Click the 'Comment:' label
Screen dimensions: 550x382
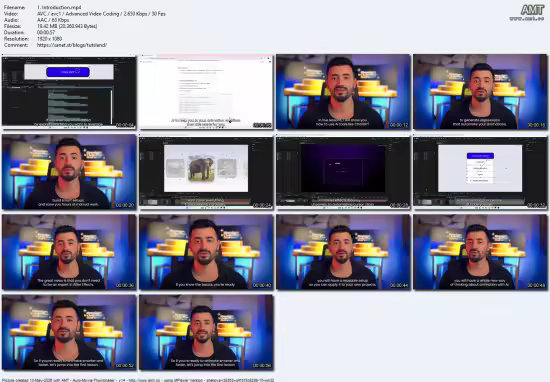[x=16, y=45]
